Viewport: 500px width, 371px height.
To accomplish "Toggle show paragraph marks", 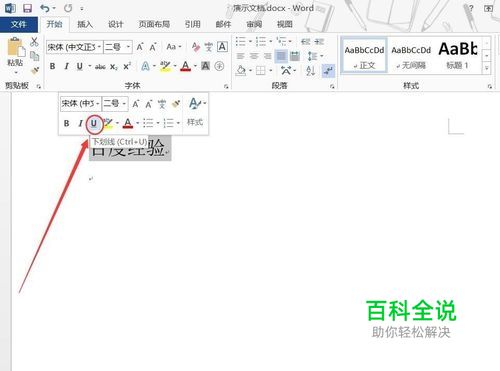I will (x=328, y=70).
